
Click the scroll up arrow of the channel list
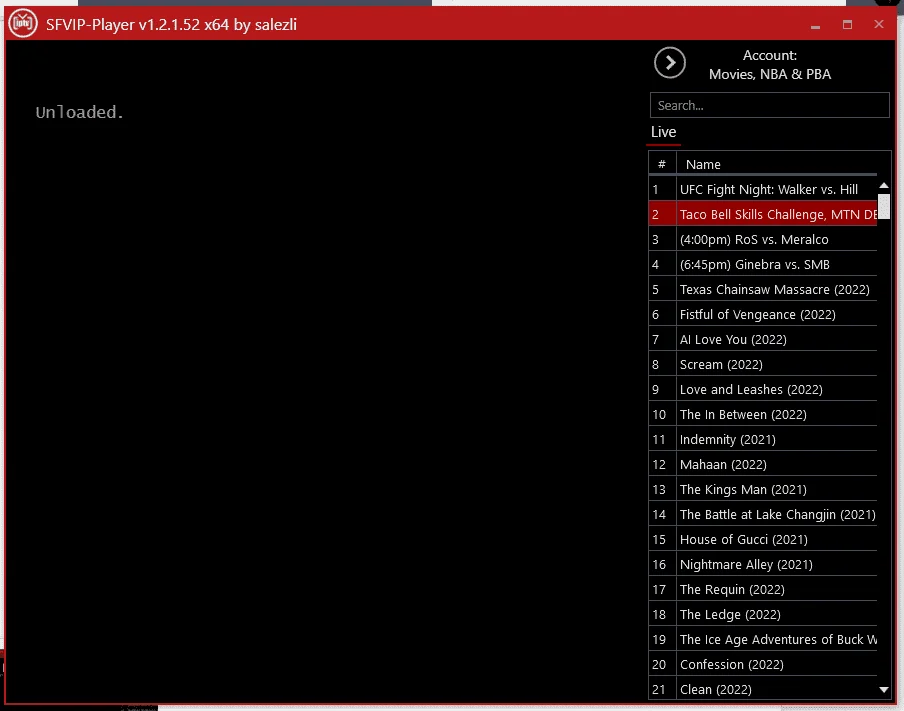tap(884, 186)
